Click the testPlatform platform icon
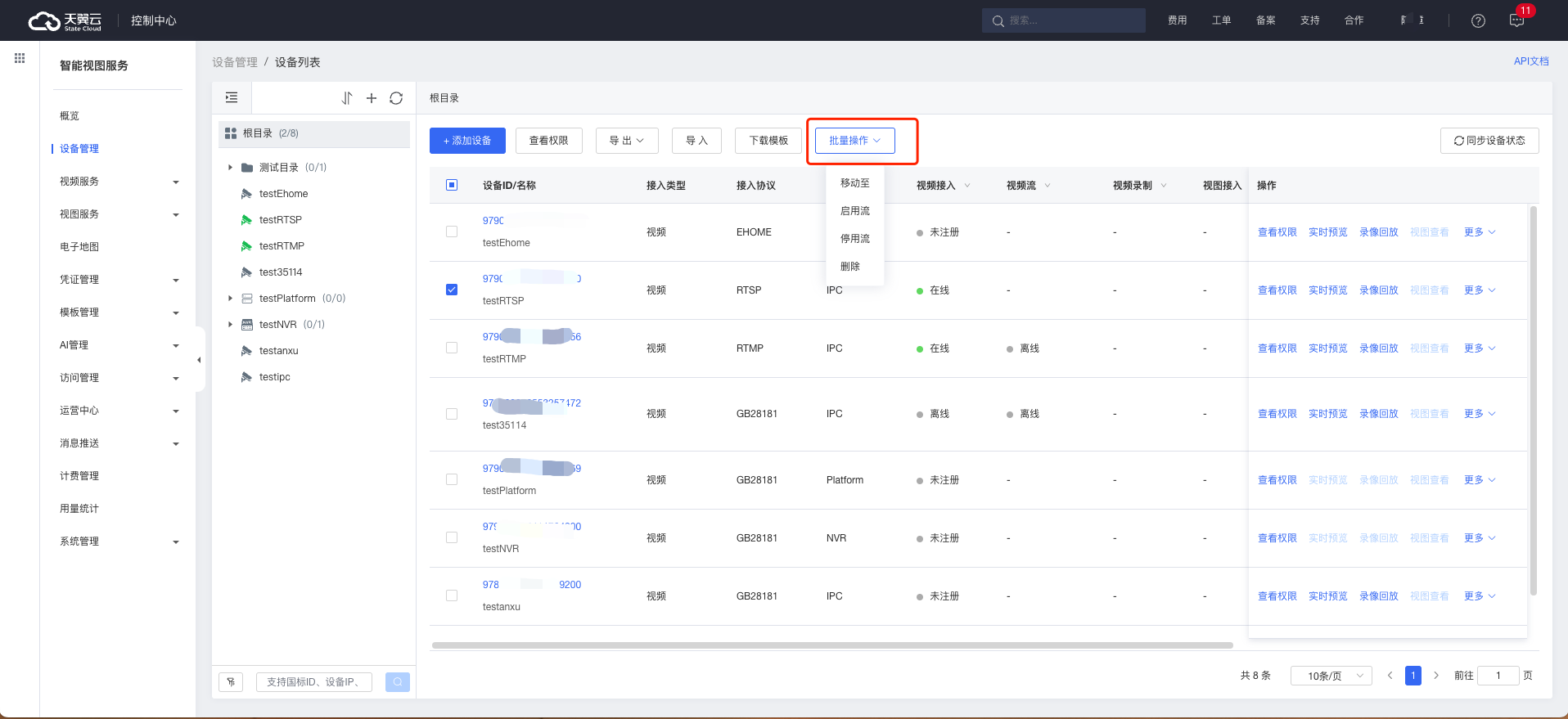Viewport: 1568px width, 719px height. click(x=246, y=299)
